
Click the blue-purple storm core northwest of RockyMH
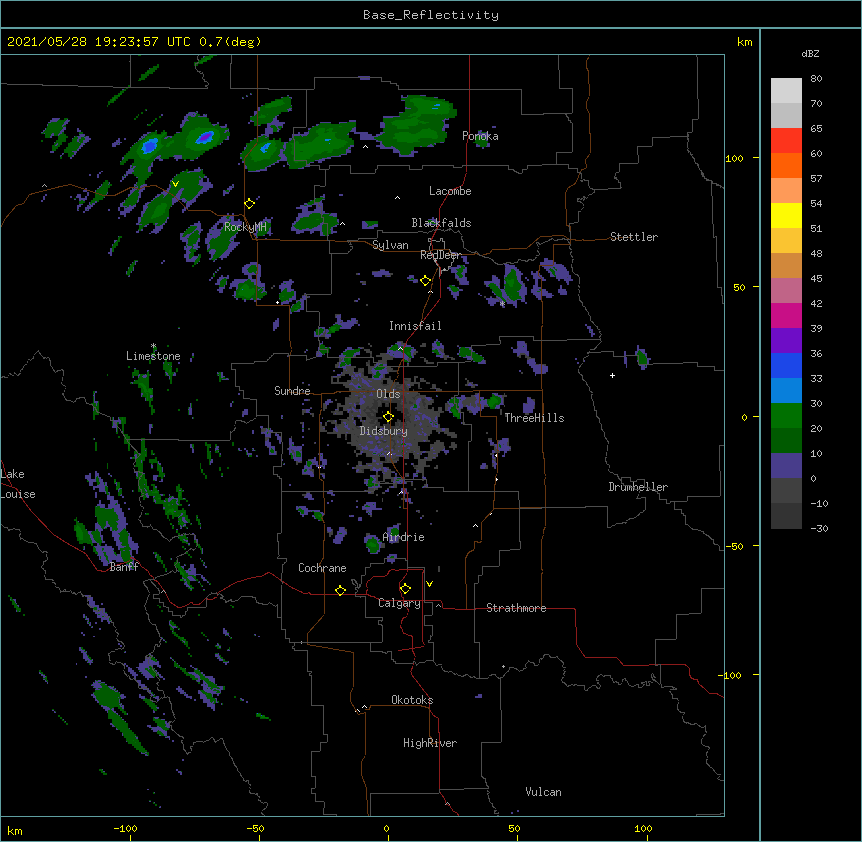click(205, 137)
